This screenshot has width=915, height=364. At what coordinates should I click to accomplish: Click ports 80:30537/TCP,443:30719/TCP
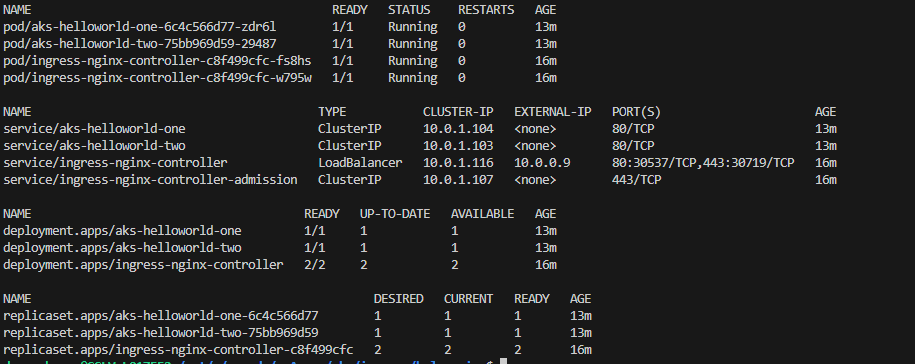tap(703, 162)
